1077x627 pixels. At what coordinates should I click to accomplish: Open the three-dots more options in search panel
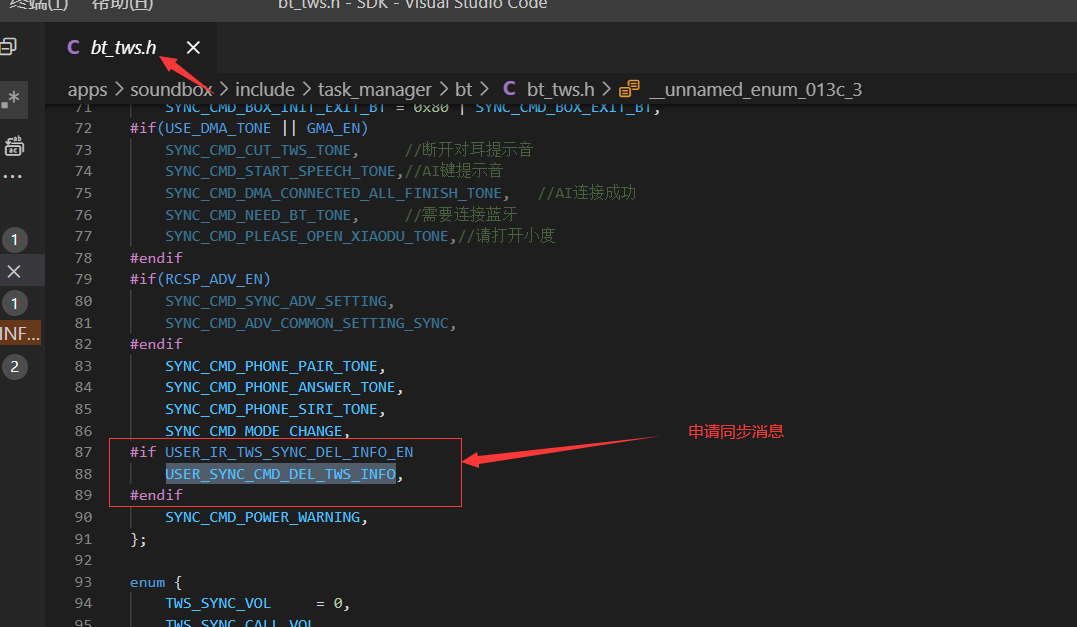point(12,176)
